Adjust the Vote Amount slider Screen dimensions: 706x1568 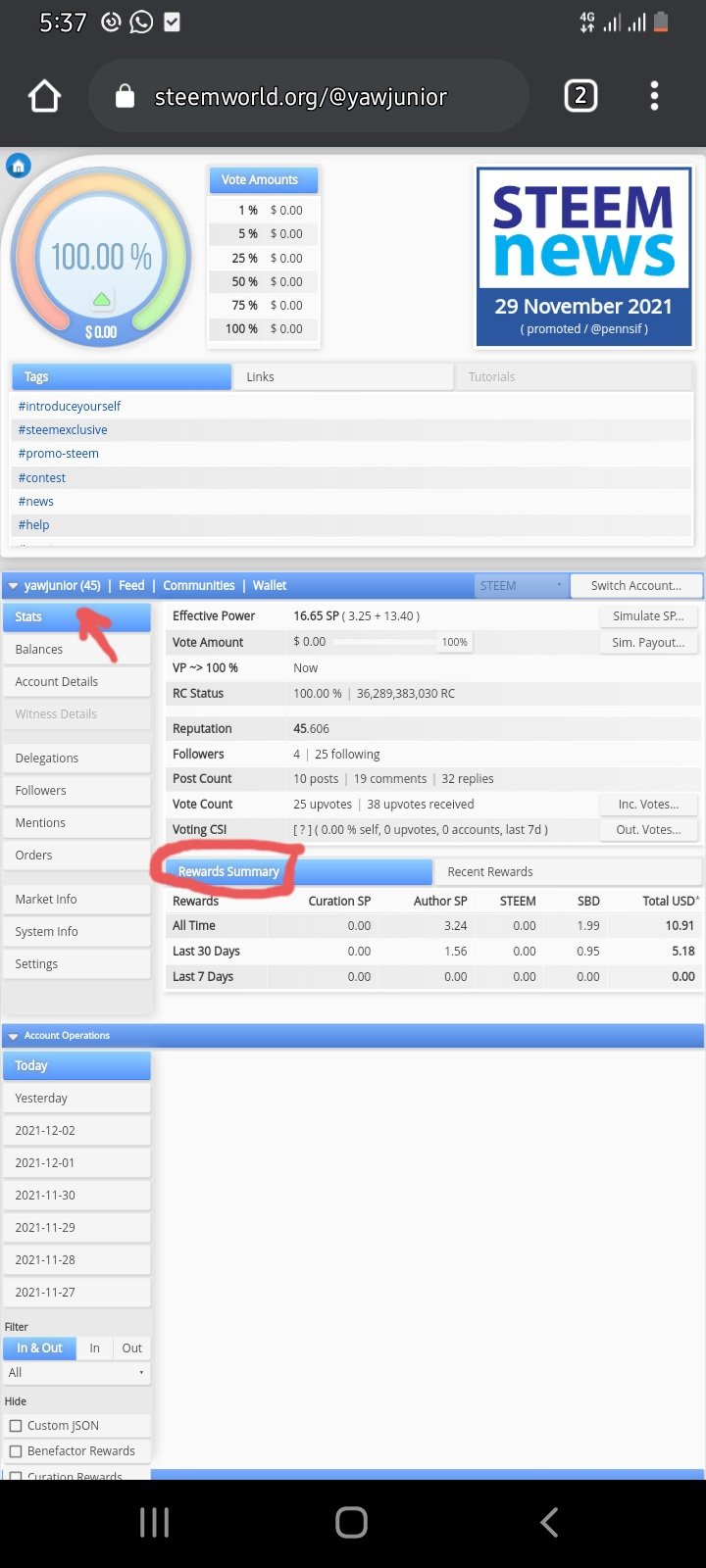coord(384,642)
